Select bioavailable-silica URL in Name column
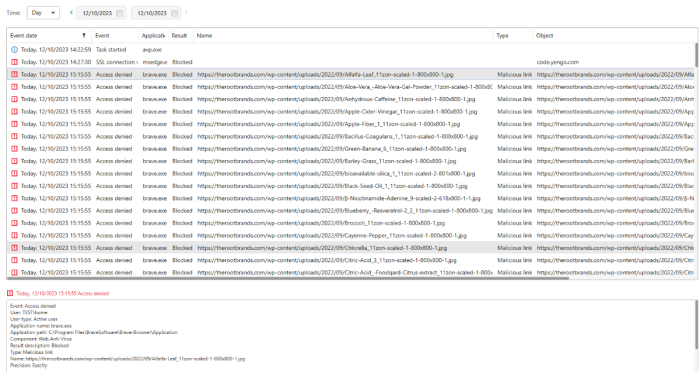 click(336, 174)
